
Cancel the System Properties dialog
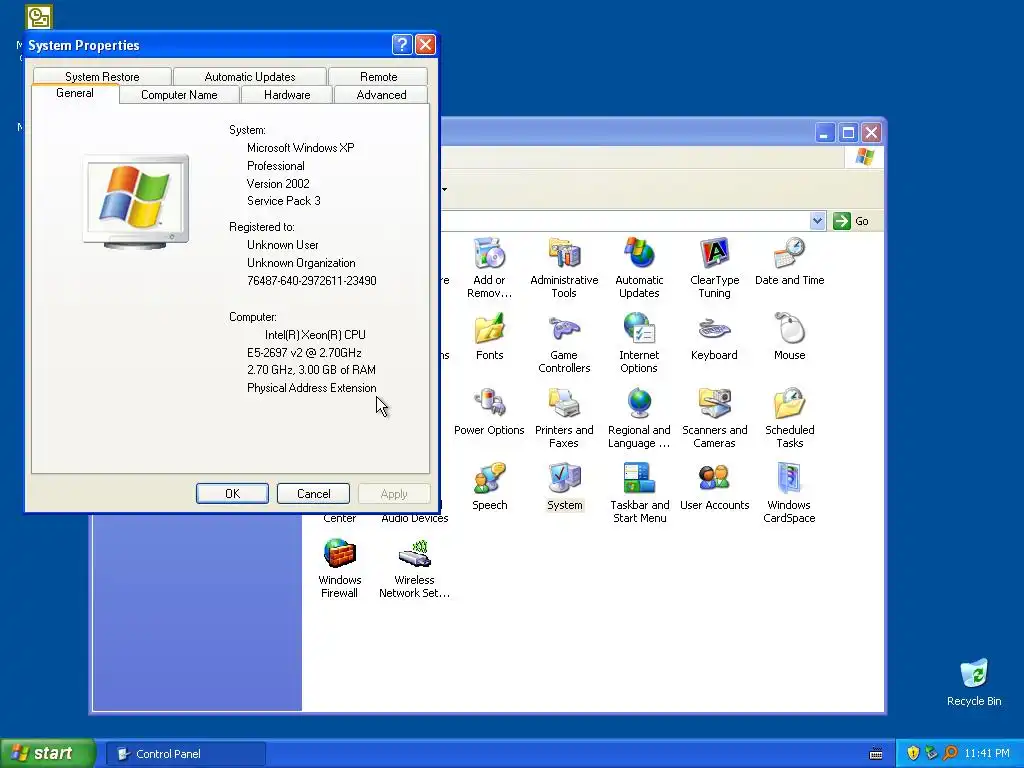point(313,494)
